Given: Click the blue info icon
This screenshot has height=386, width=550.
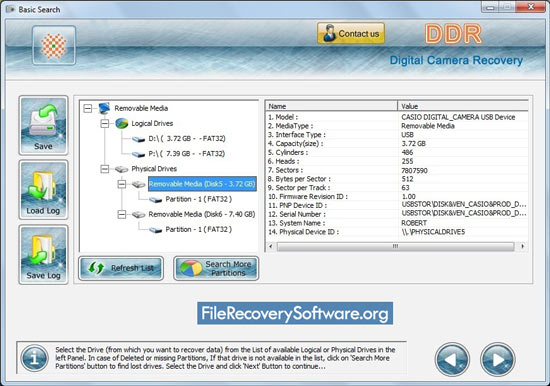Looking at the screenshot, I should 34,358.
